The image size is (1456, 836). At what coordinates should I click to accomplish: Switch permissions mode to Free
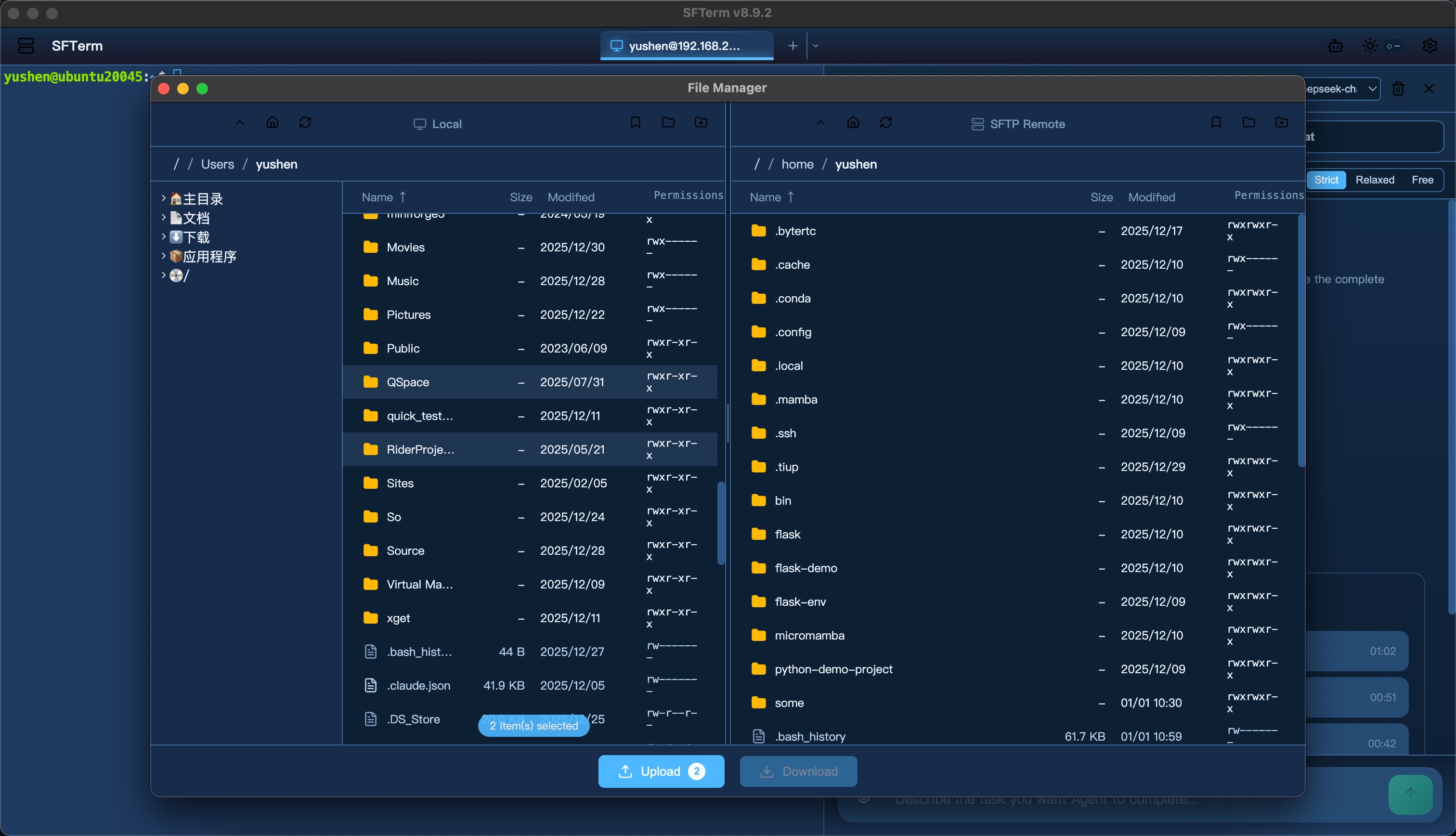click(x=1423, y=180)
